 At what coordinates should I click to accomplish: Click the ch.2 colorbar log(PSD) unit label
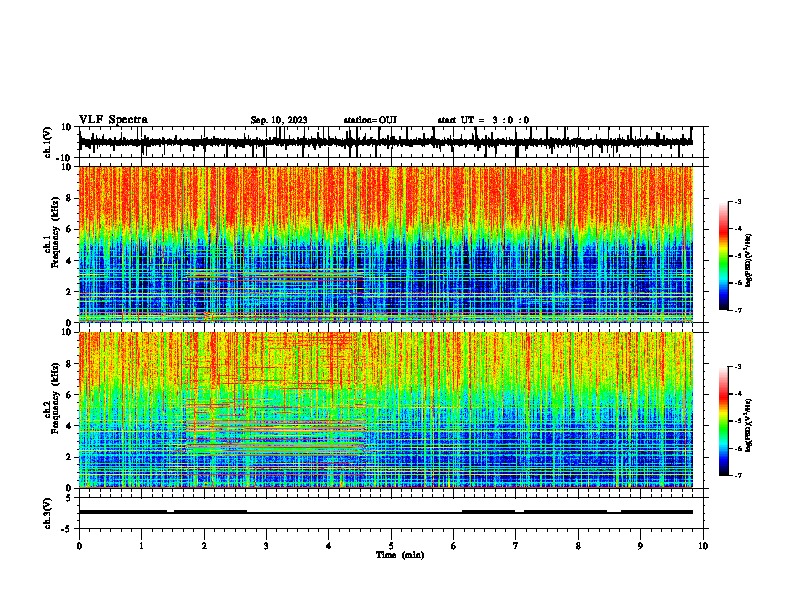(749, 425)
